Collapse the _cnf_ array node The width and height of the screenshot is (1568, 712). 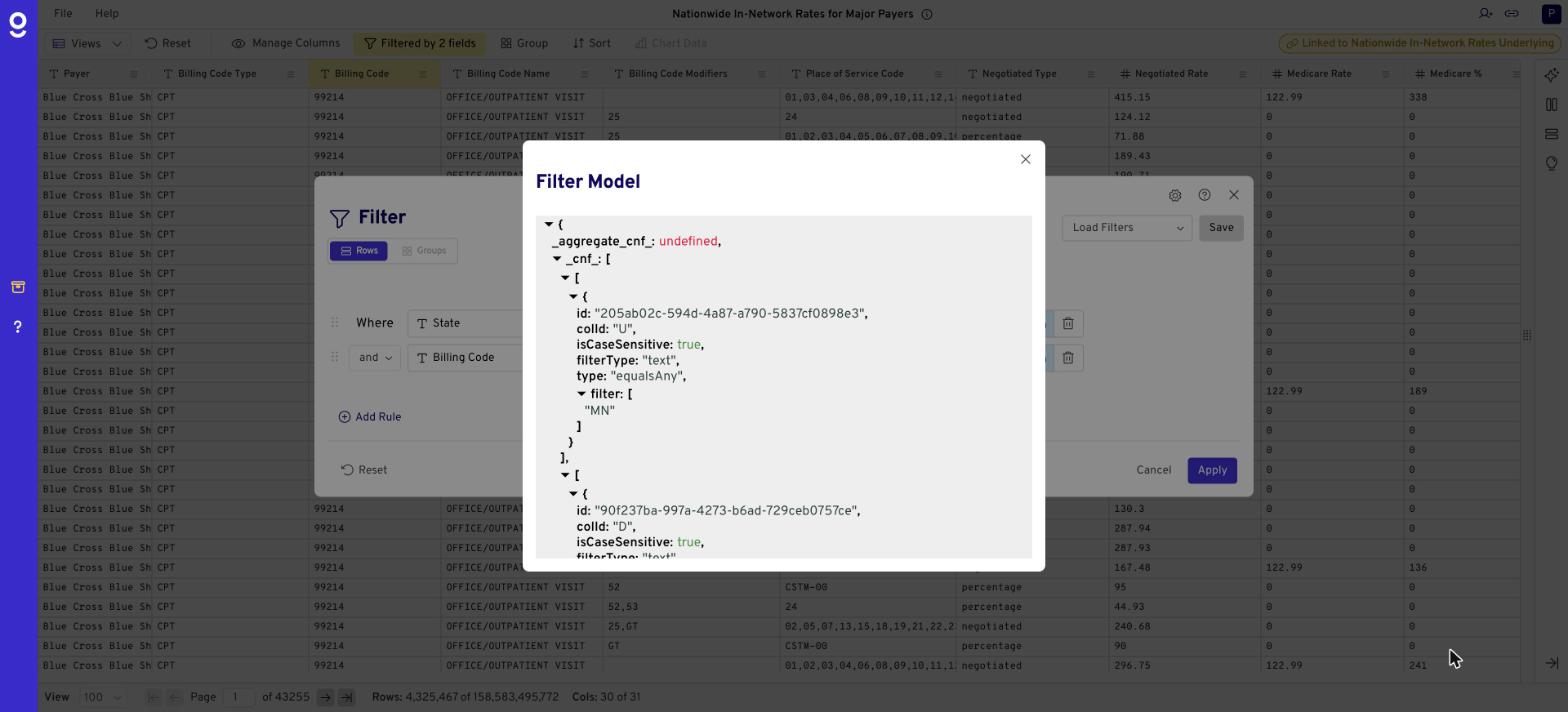tap(557, 259)
